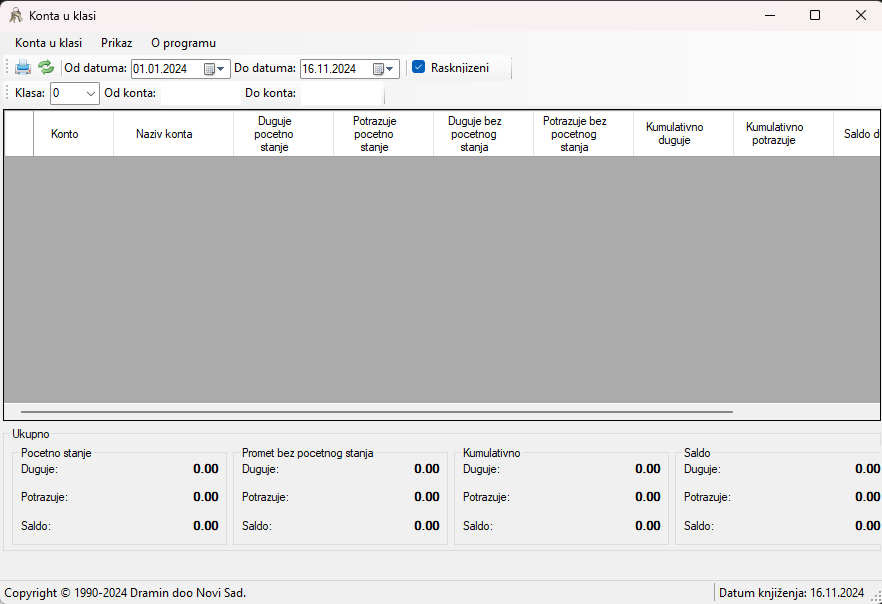Expand the Klasa combo box

[91, 93]
